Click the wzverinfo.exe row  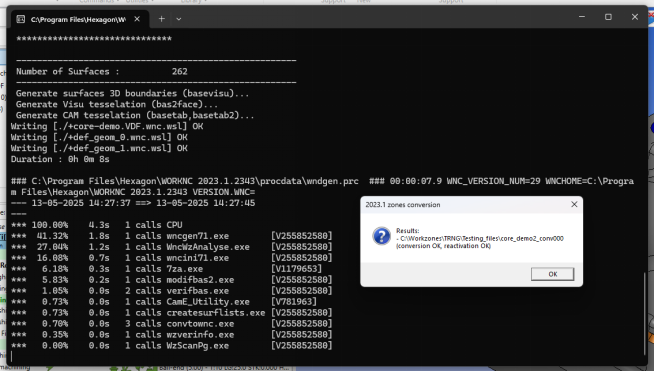click(x=171, y=335)
